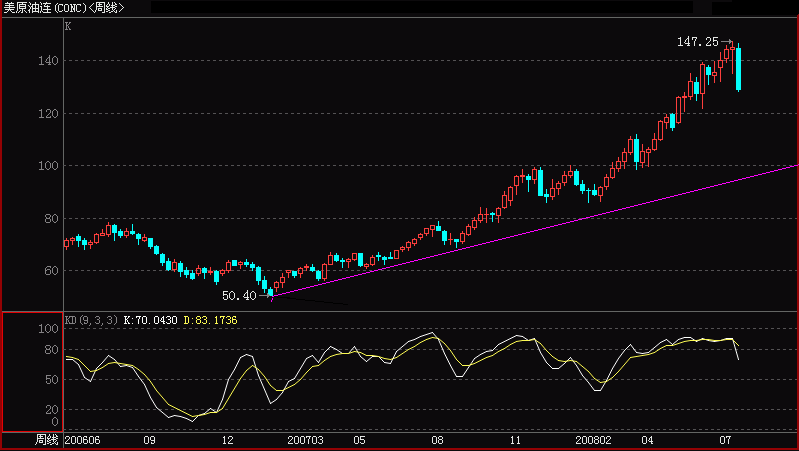Viewport: 799px width, 451px height.
Task: Click the 200703 date label
Action: (x=305, y=440)
